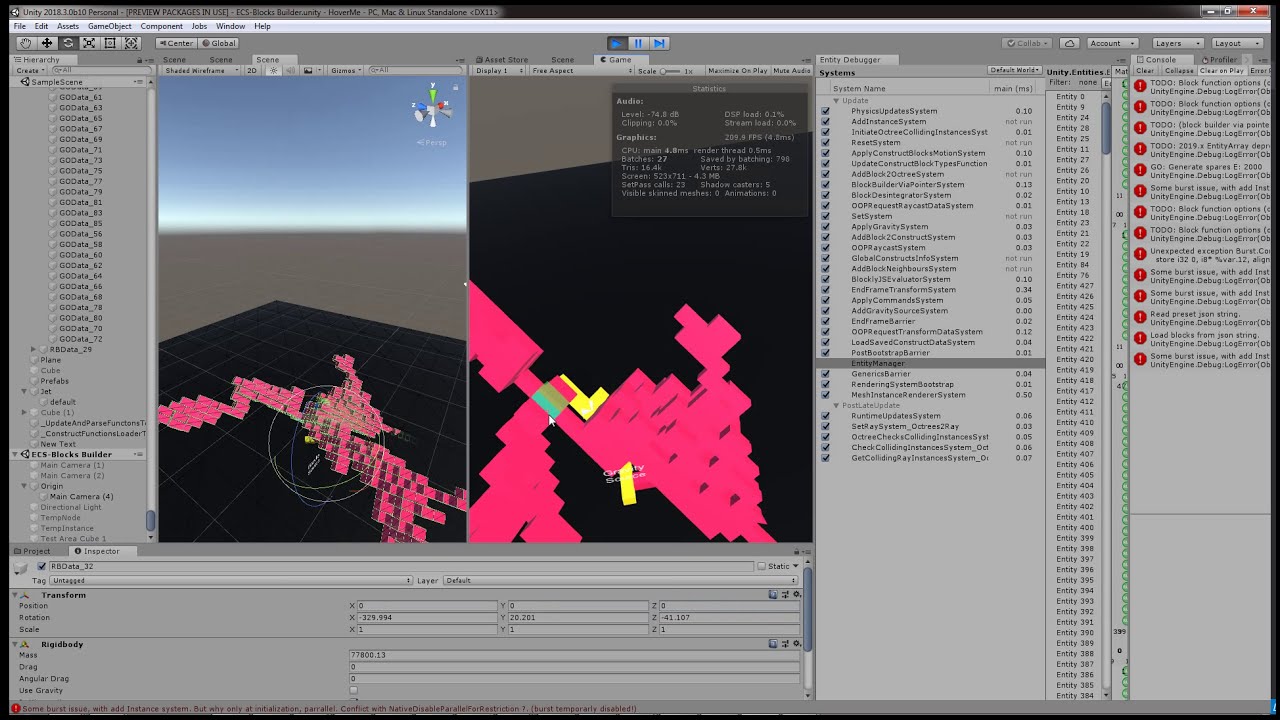The height and width of the screenshot is (720, 1280).
Task: Uncheck the RuntimeUpdatesSystem checkbox
Action: tap(825, 416)
